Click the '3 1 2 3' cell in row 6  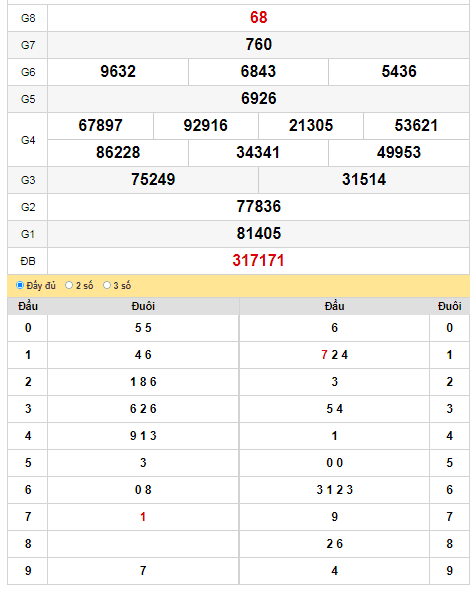[334, 490]
